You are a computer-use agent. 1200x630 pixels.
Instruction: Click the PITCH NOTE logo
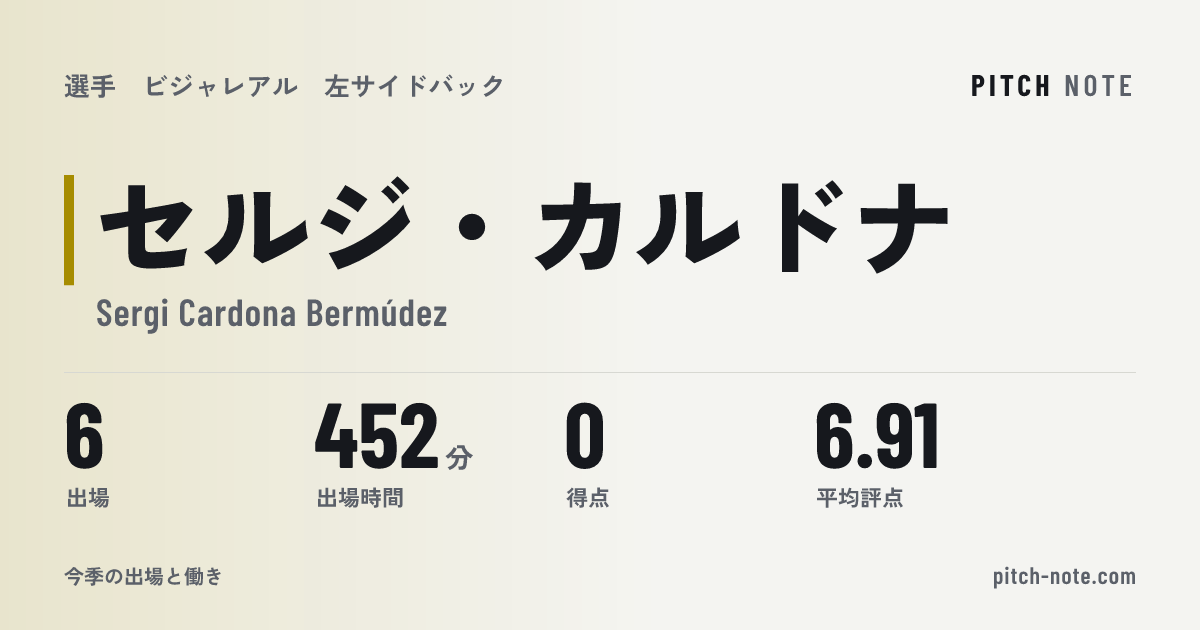point(1052,86)
